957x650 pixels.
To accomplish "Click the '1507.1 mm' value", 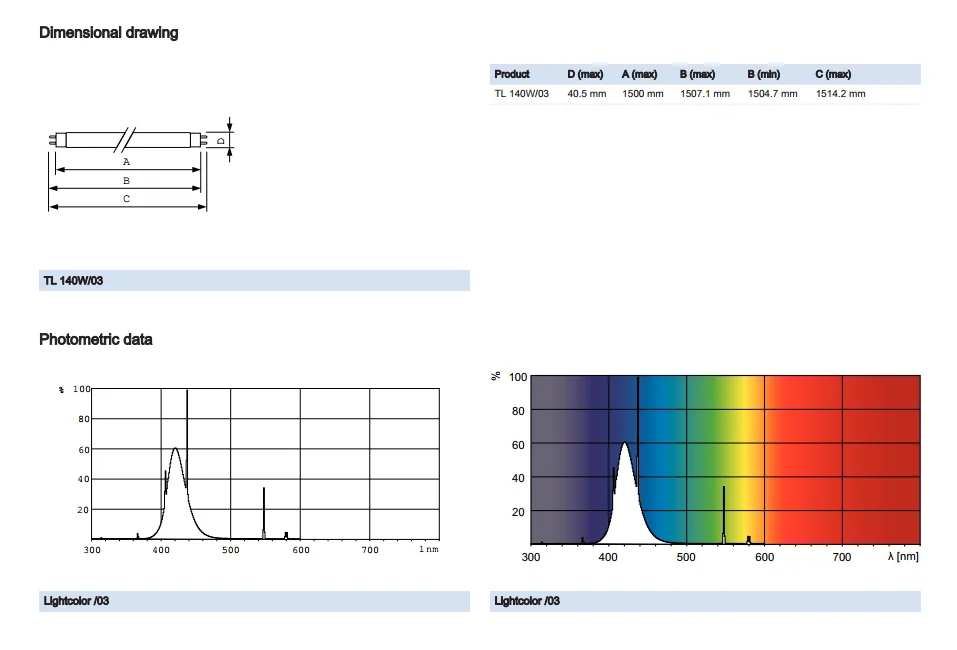I will [705, 94].
